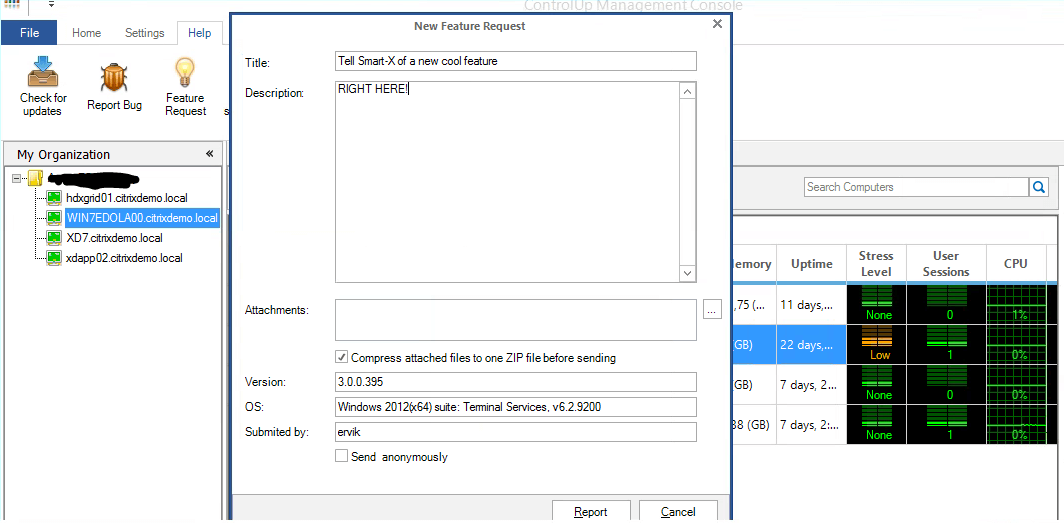
Task: Click the uptime cell reading 11 days
Action: tap(812, 305)
